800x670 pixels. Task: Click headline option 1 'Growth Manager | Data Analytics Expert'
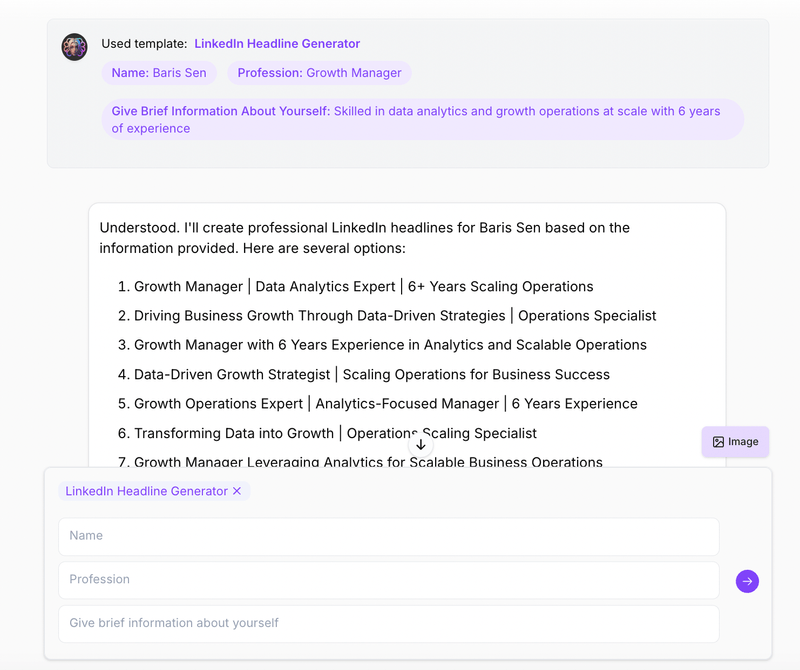coord(356,287)
